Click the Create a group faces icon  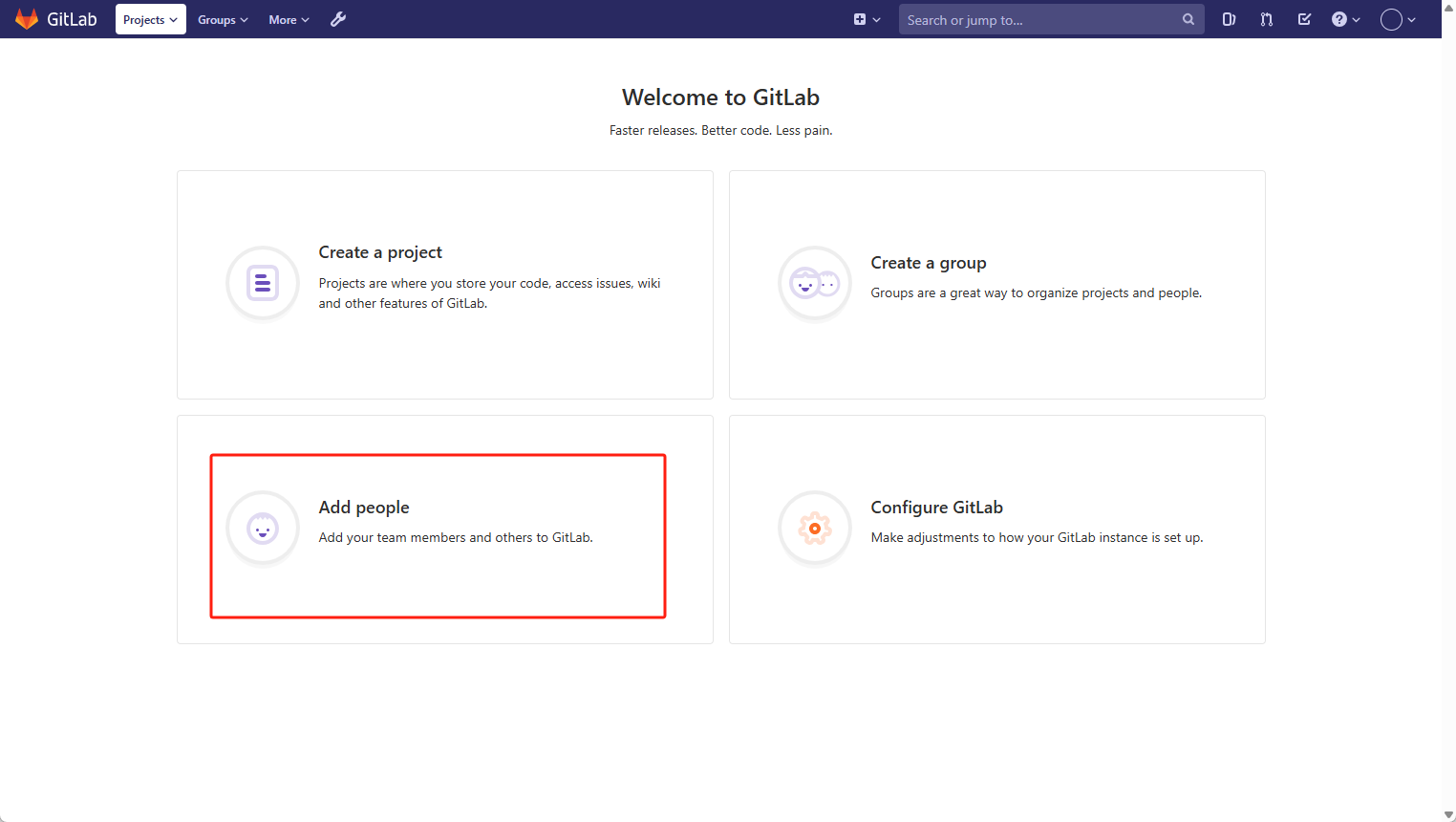coord(815,284)
